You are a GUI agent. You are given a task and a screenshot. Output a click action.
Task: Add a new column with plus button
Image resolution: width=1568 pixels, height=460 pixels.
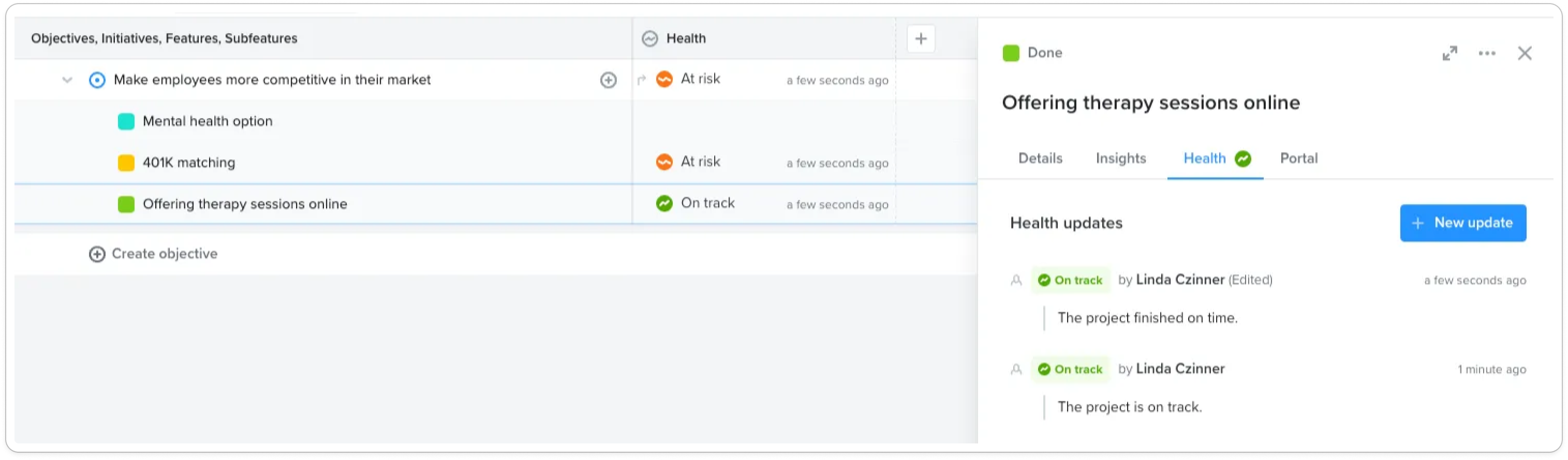pyautogui.click(x=920, y=38)
